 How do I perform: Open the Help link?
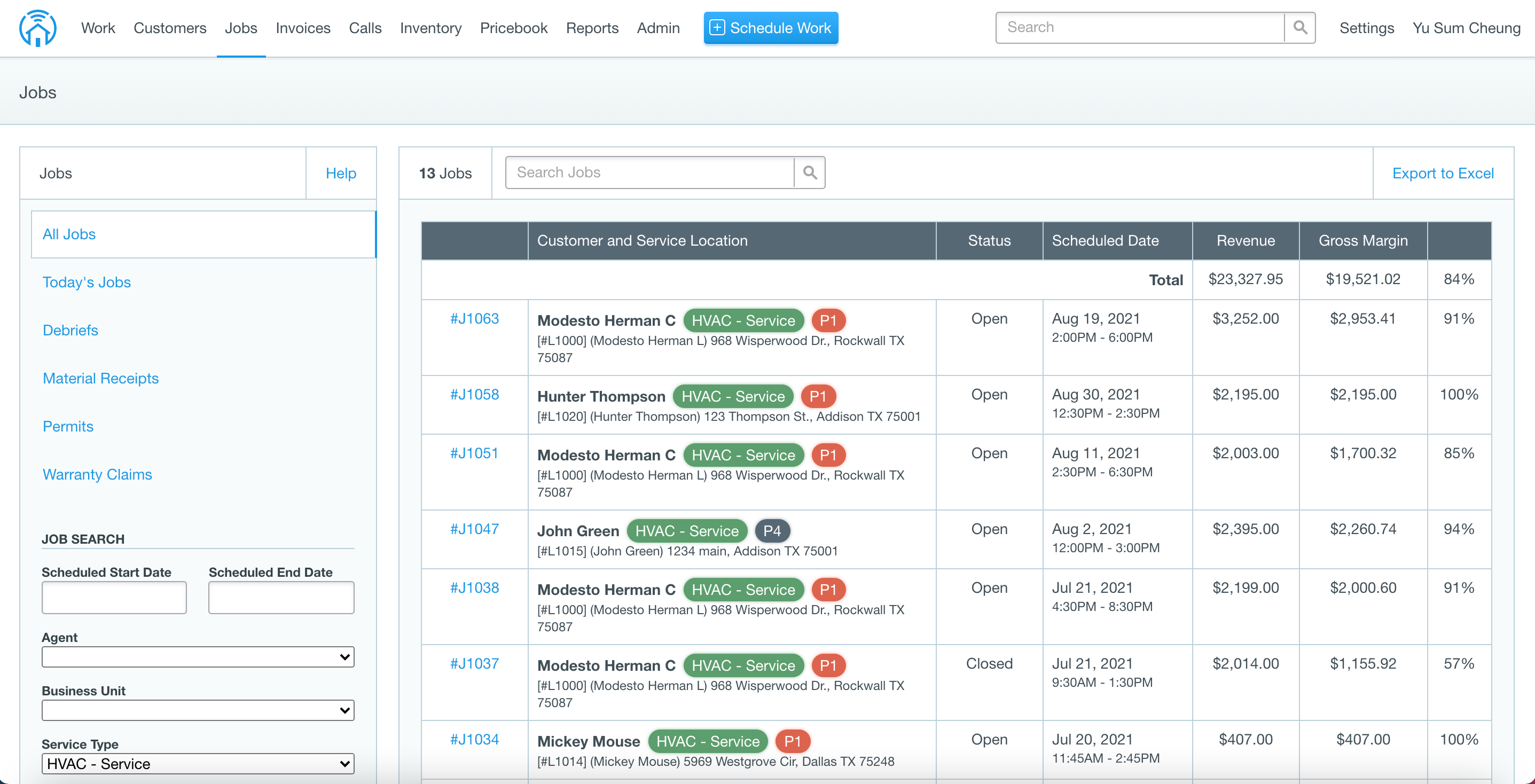[x=341, y=174]
